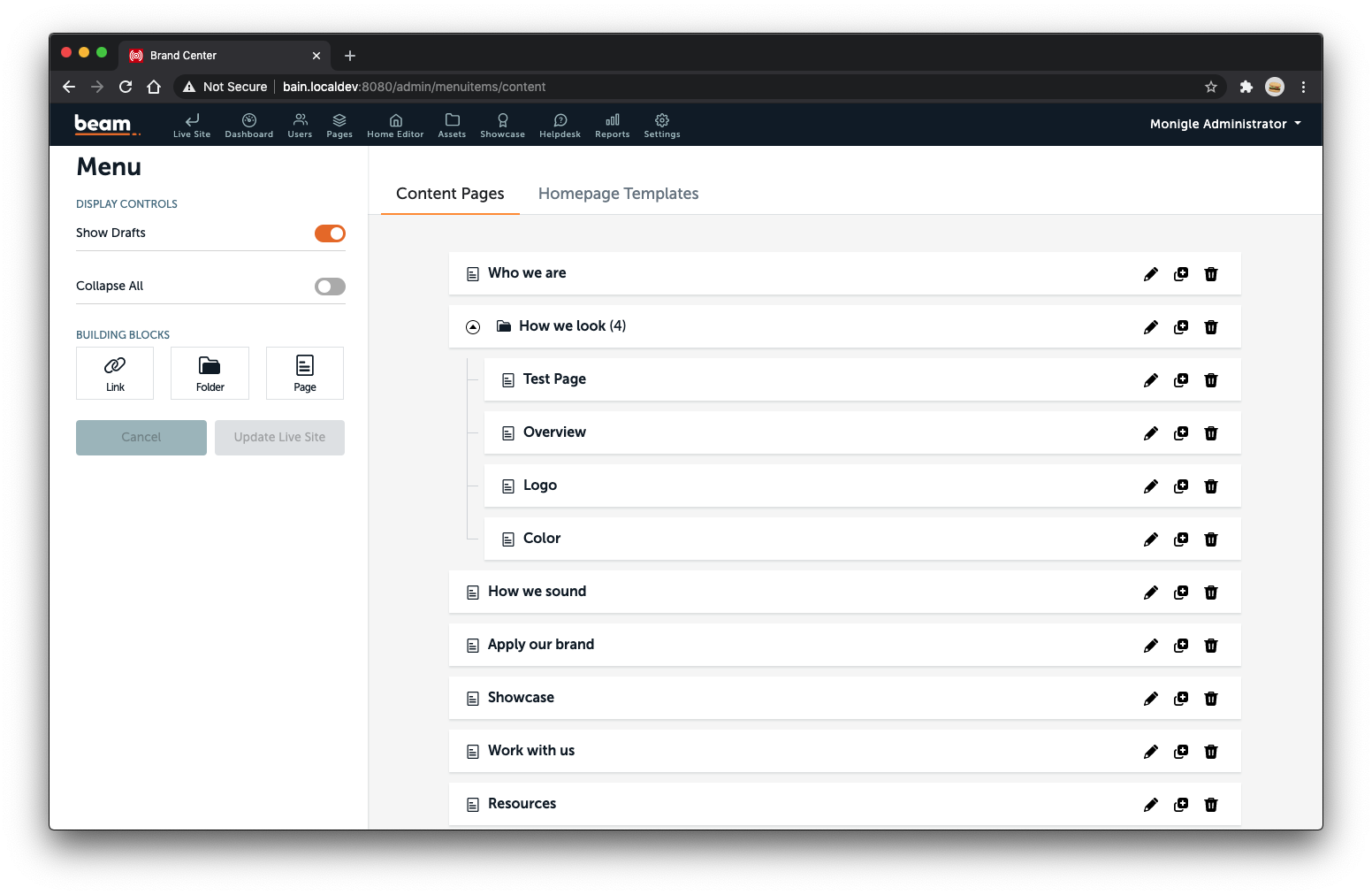Enable the Collapse All toggle
The height and width of the screenshot is (895, 1372).
pyautogui.click(x=330, y=287)
